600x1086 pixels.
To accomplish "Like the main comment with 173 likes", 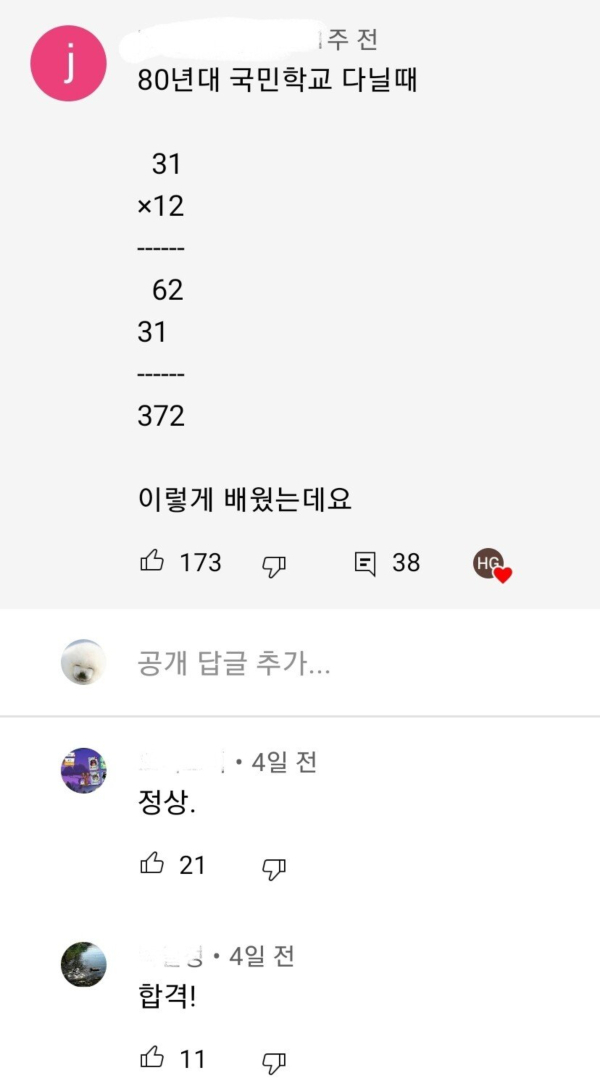I will pyautogui.click(x=153, y=562).
